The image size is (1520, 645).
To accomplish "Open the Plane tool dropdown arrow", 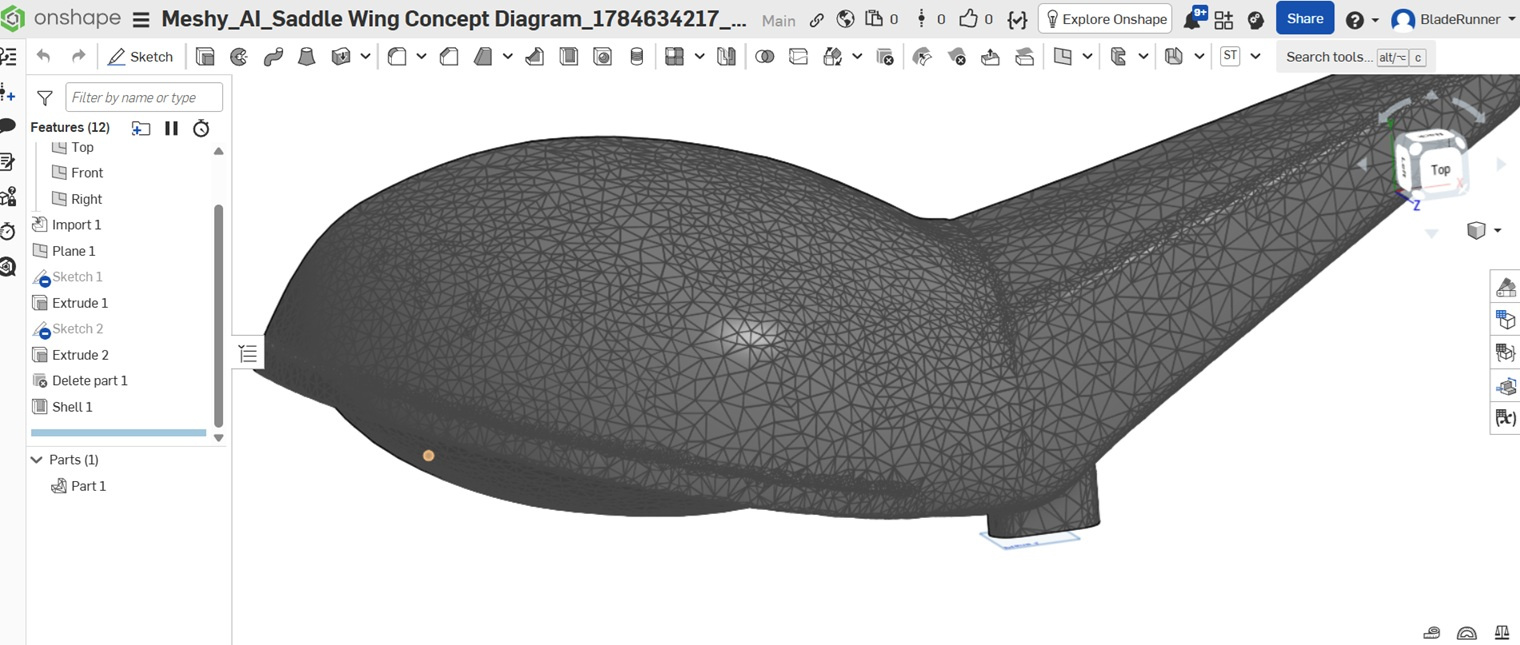I will 1087,57.
